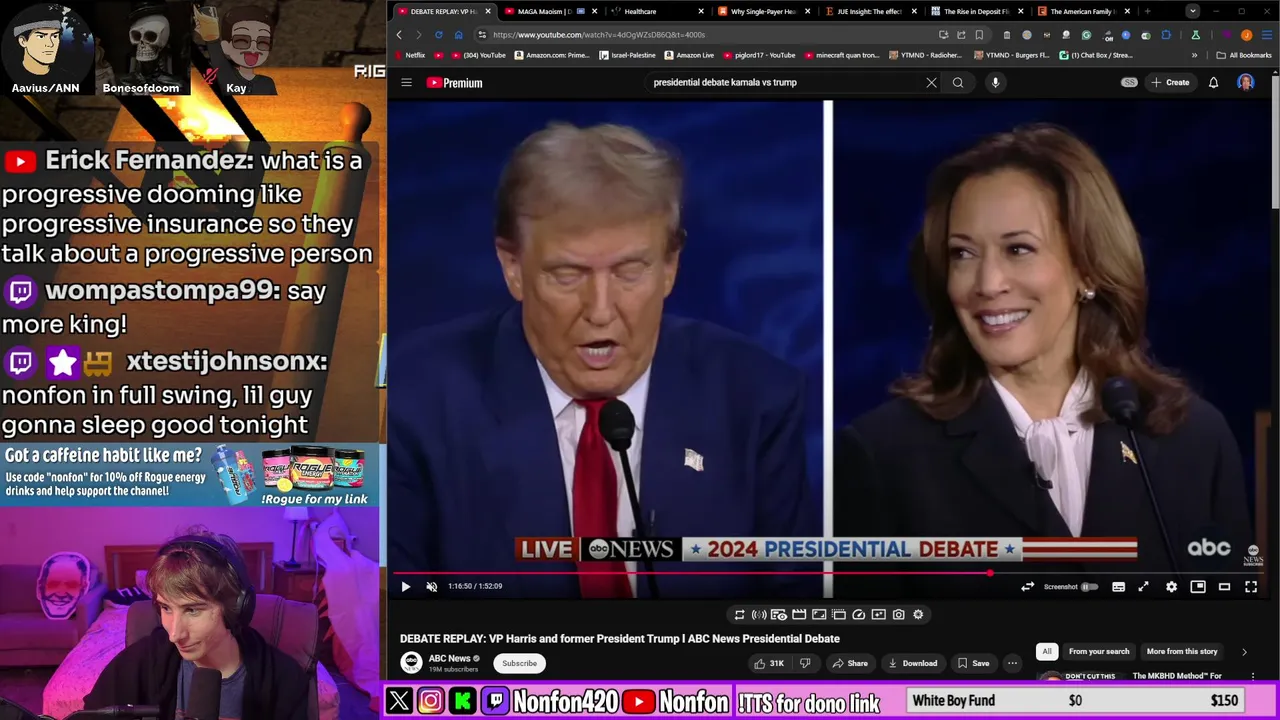The image size is (1280, 720).
Task: Enter full screen in video player
Action: point(1251,587)
